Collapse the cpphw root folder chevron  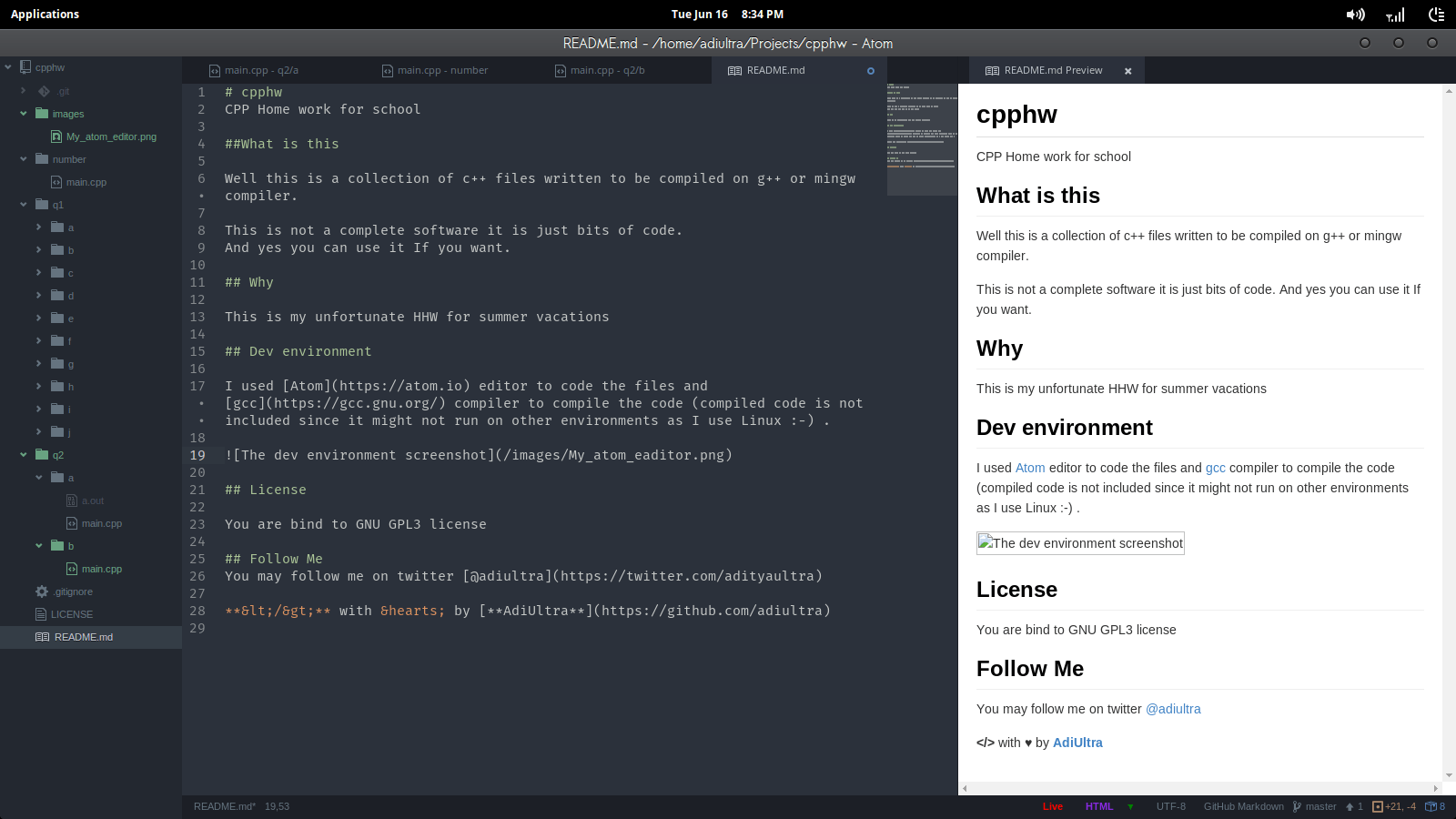click(x=8, y=67)
